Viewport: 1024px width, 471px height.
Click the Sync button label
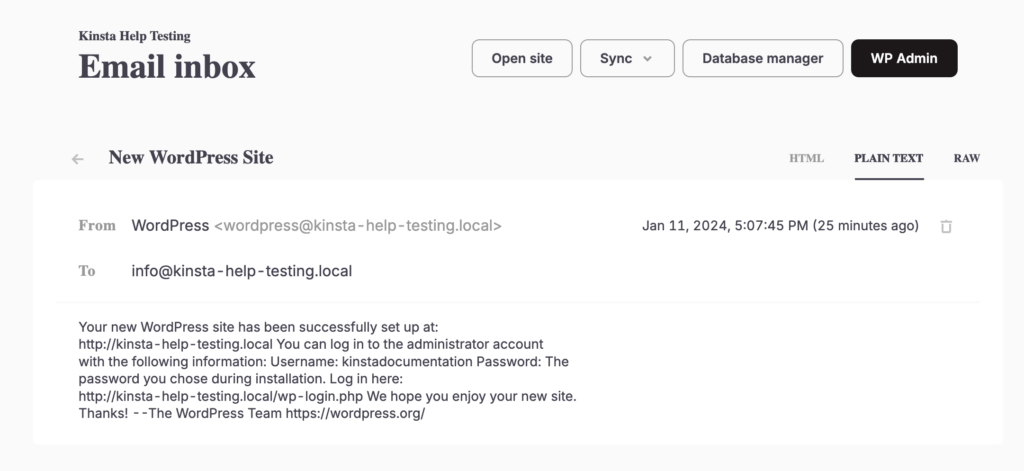coord(615,58)
